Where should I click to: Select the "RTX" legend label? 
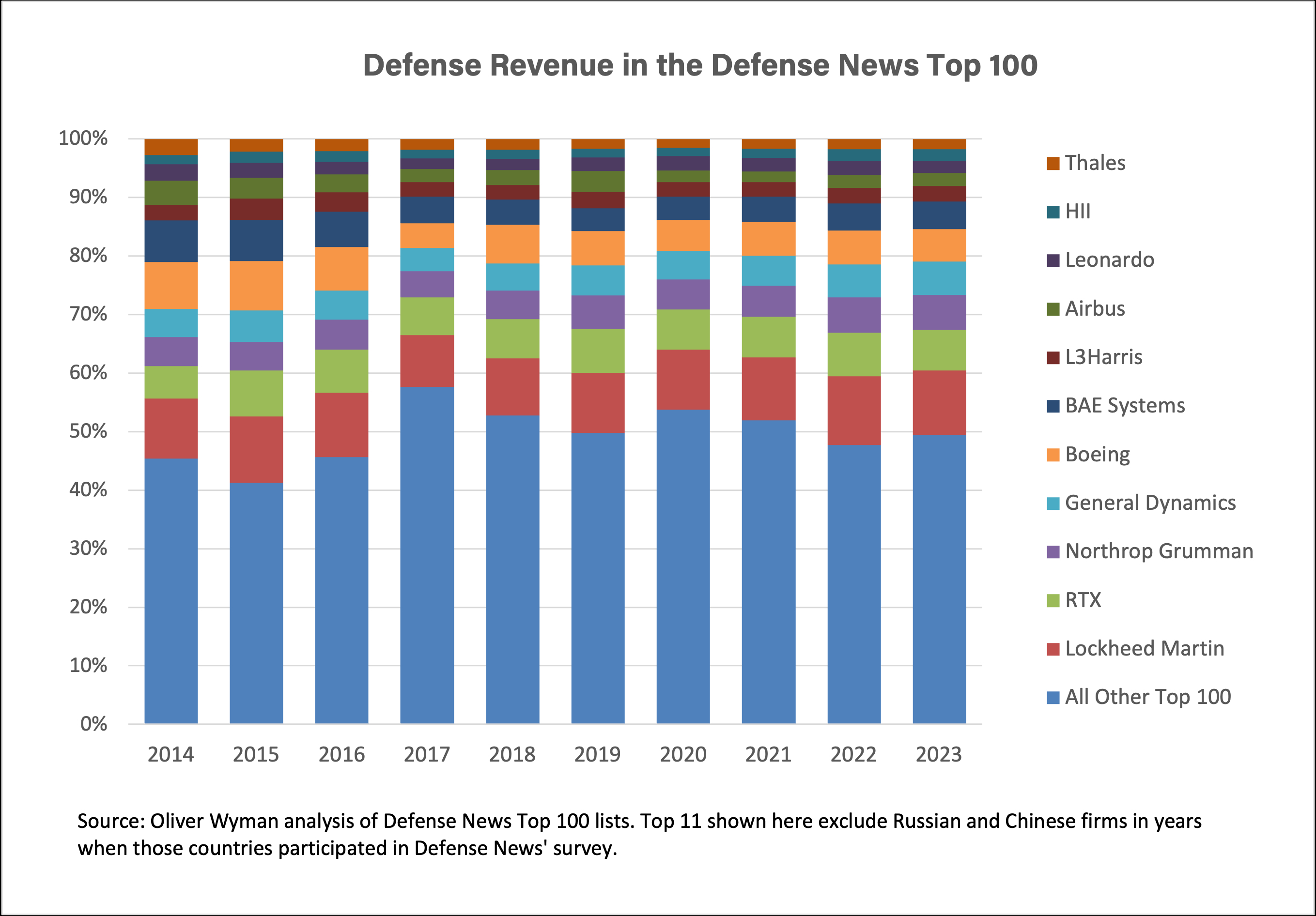(1083, 600)
